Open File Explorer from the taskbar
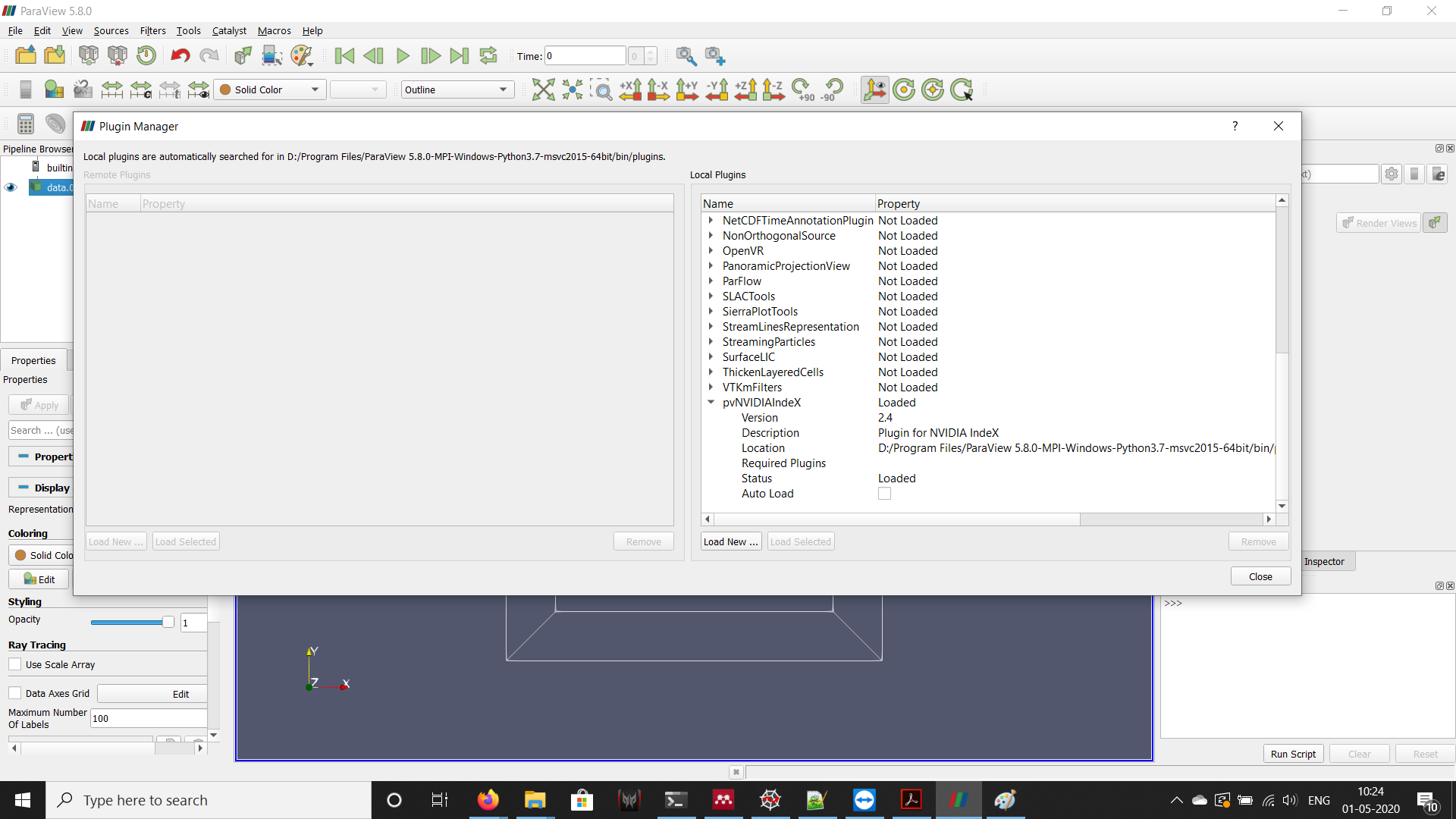1456x819 pixels. (x=535, y=799)
